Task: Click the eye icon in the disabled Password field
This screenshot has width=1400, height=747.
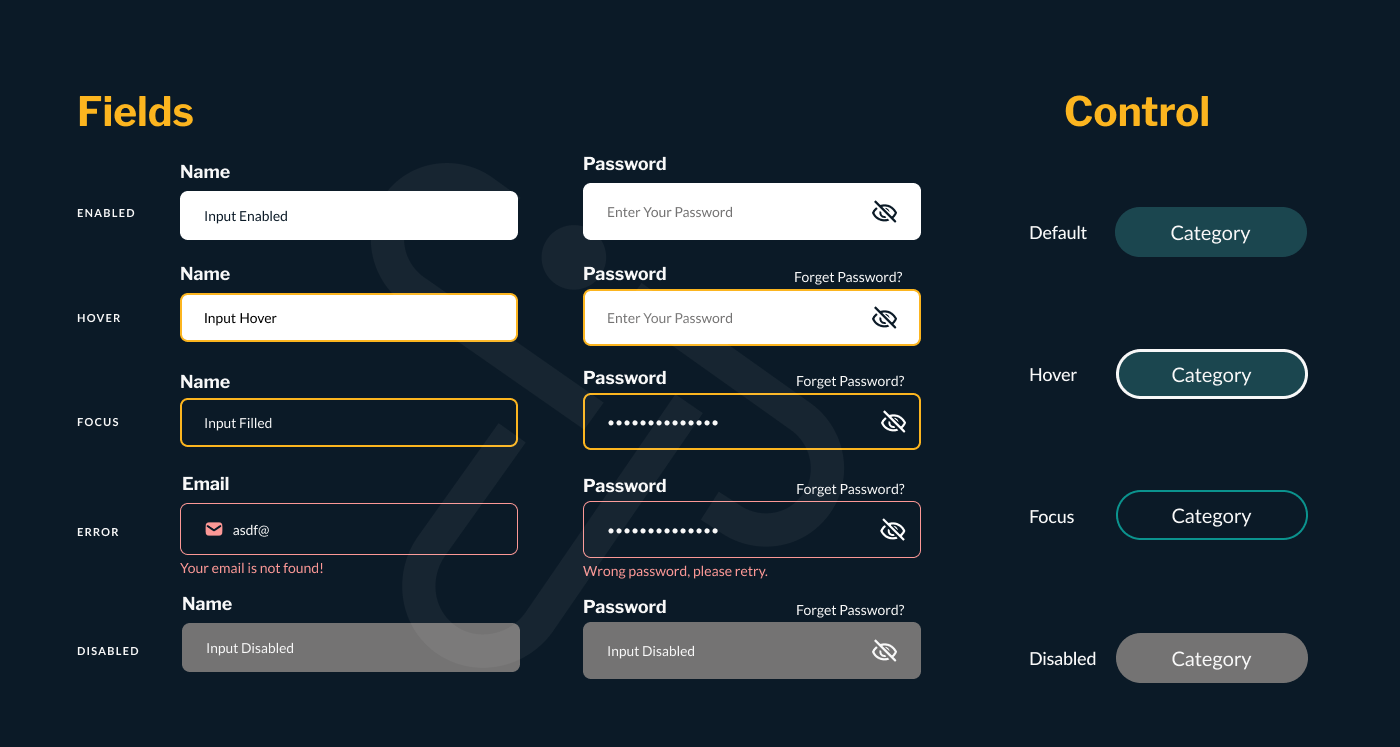Action: (x=884, y=651)
